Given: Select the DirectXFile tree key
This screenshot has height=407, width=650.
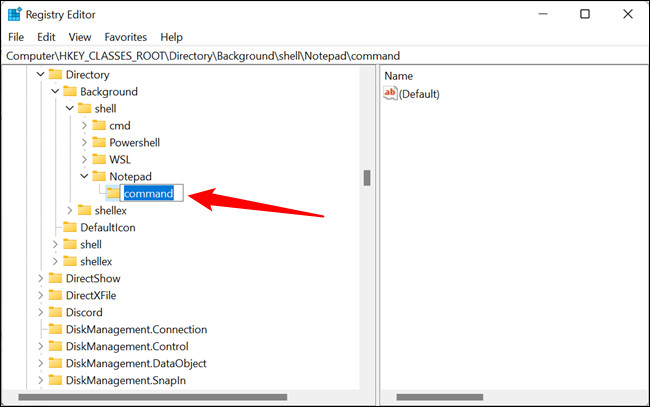Looking at the screenshot, I should (x=91, y=296).
